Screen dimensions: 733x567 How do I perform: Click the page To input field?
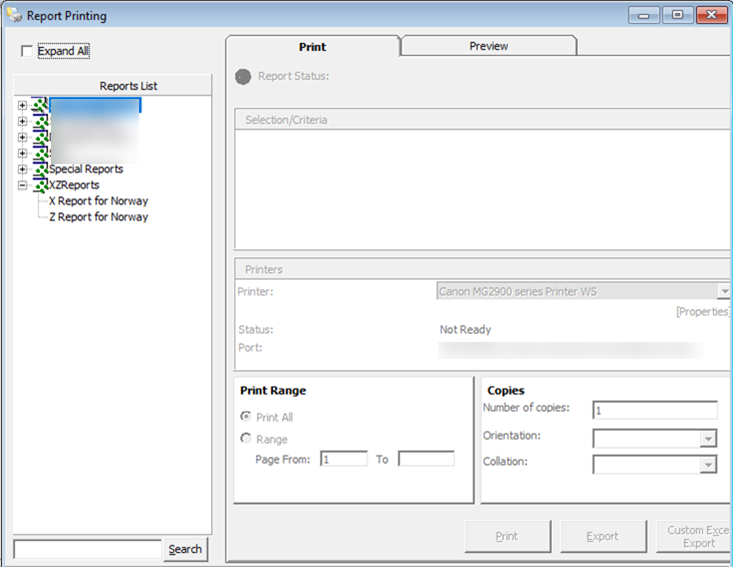click(x=426, y=459)
